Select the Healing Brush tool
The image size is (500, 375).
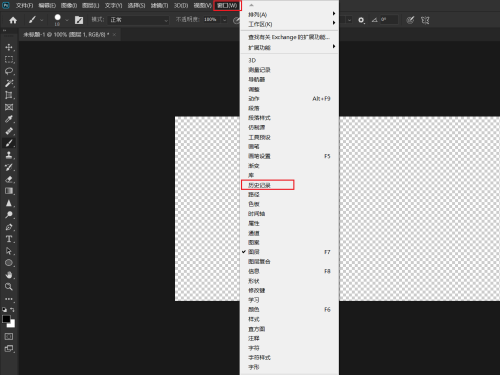pyautogui.click(x=9, y=131)
